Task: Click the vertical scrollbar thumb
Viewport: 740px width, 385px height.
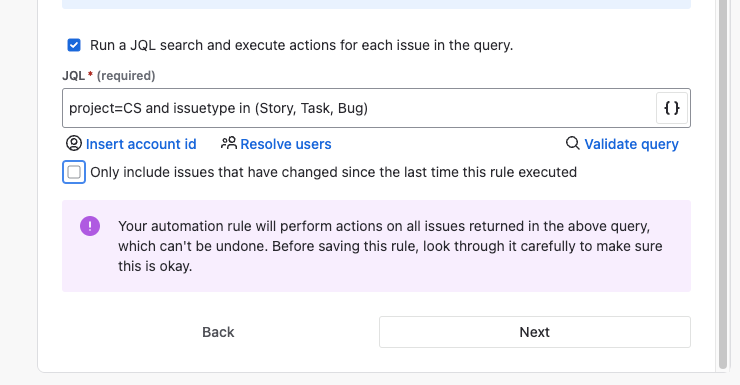Action: [x=723, y=184]
